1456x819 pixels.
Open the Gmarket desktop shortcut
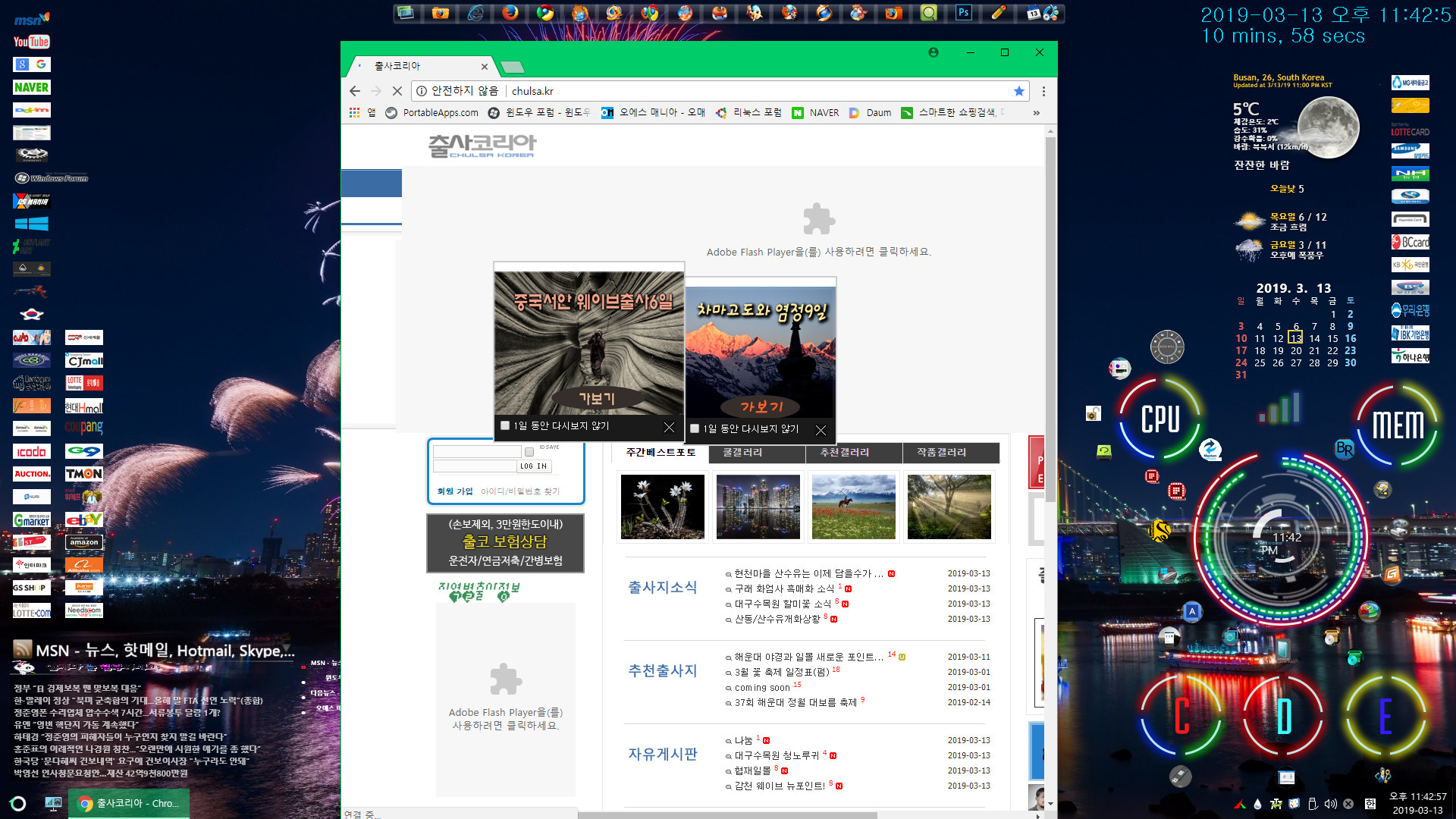tap(31, 519)
